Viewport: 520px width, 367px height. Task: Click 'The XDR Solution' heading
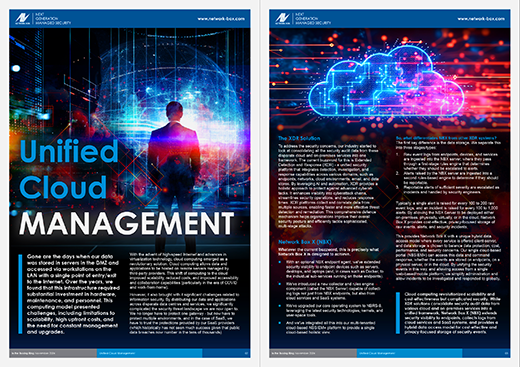point(299,138)
